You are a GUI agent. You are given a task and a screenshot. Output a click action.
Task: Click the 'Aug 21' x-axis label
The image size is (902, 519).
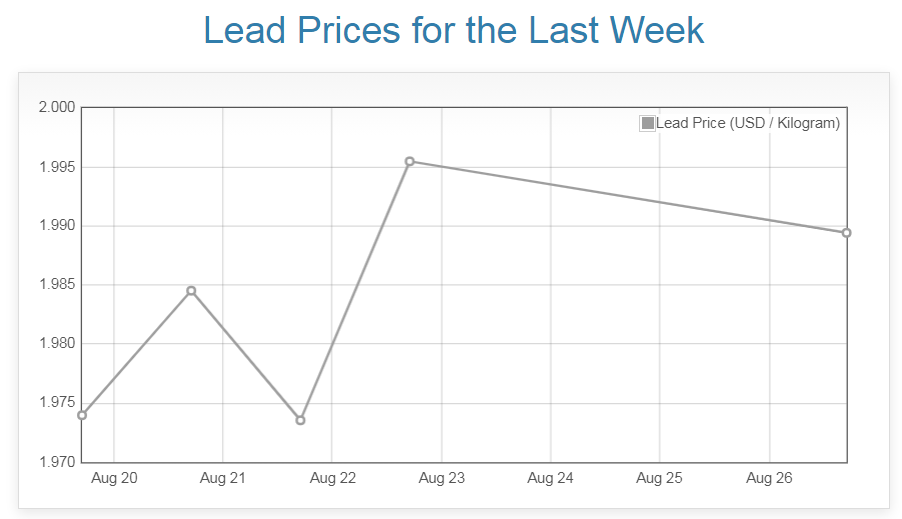[222, 478]
